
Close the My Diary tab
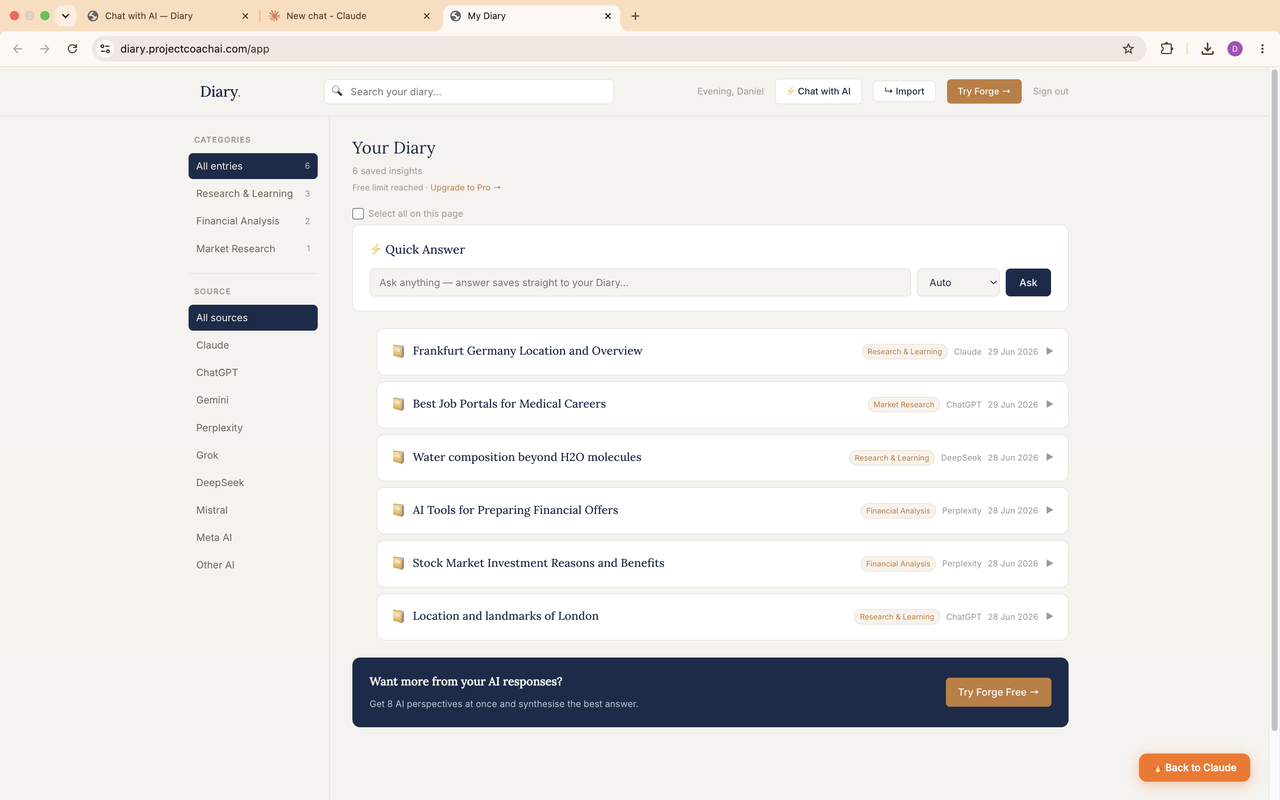coord(608,16)
